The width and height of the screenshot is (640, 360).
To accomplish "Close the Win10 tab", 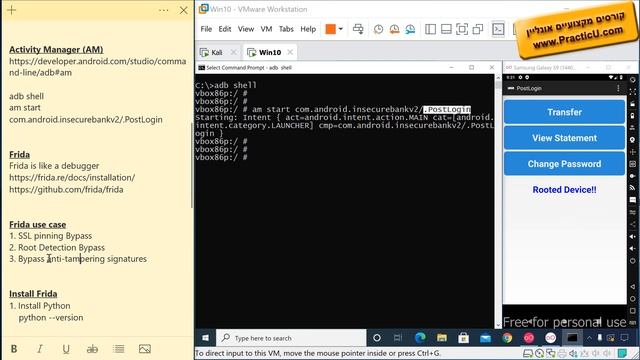I will [x=290, y=52].
